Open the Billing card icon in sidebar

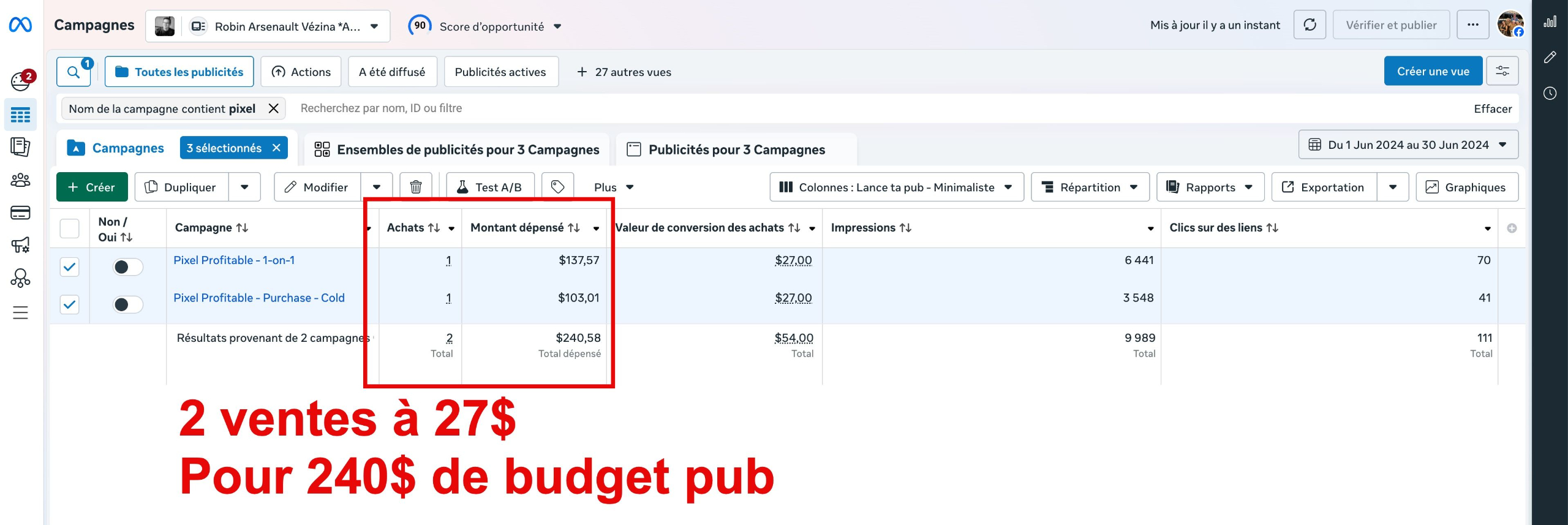[x=20, y=213]
